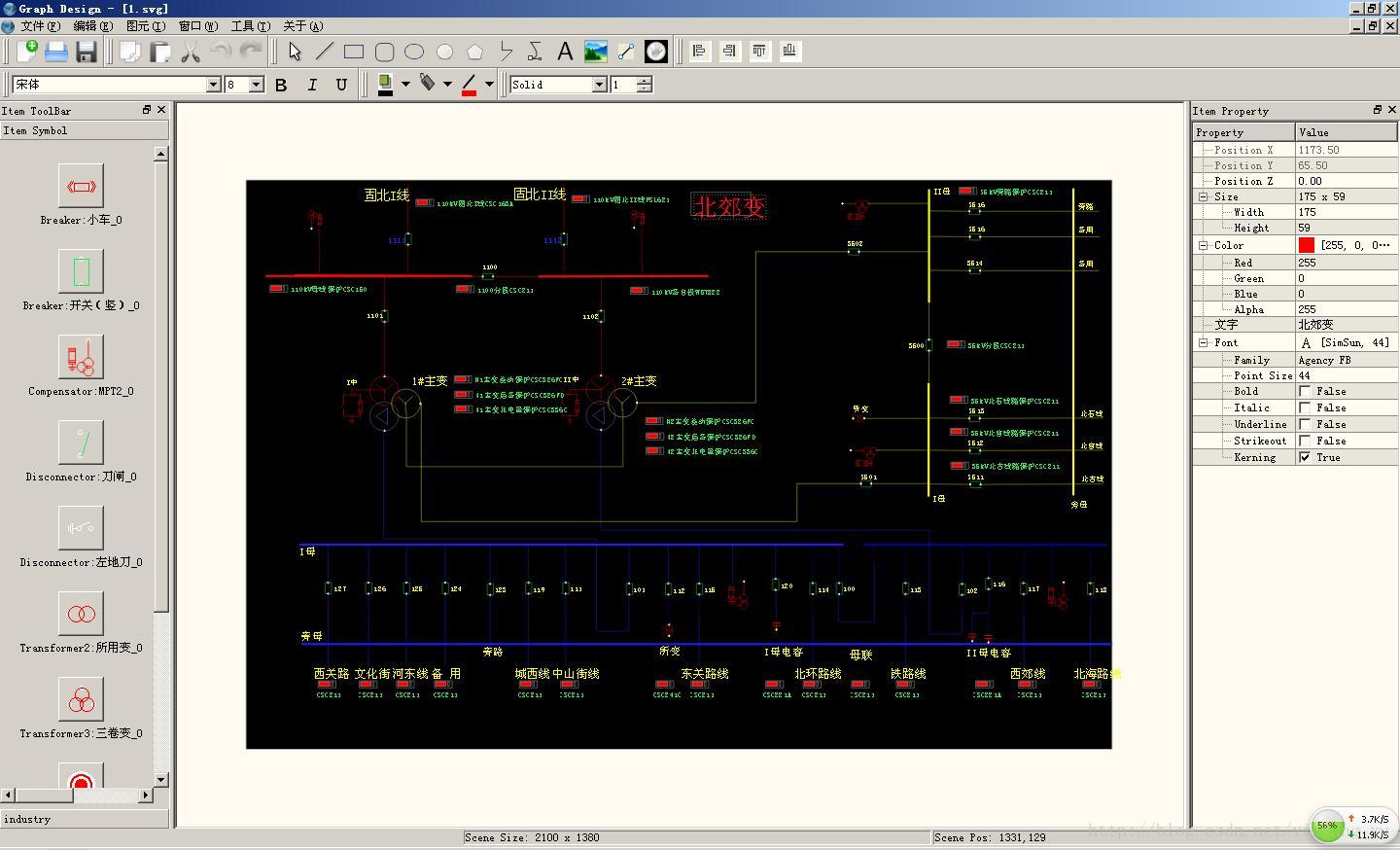
Task: Click the Copy icon in the toolbar
Action: (x=130, y=52)
